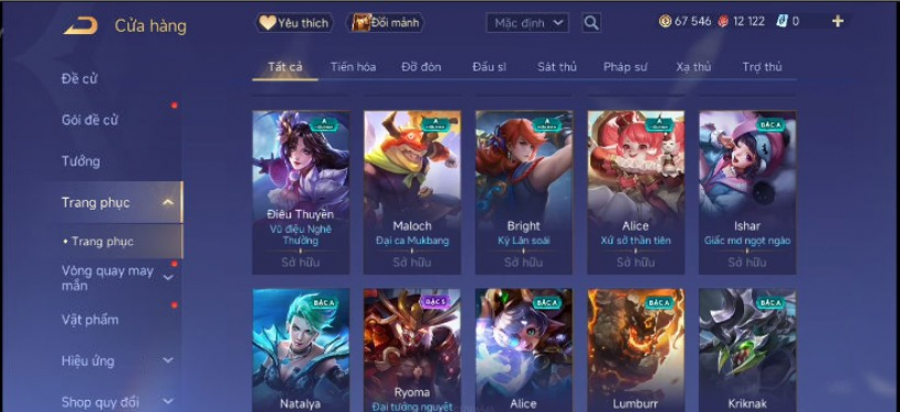This screenshot has height=412, width=900.
Task: Open Ryoma Bậc S skin card
Action: pyautogui.click(x=412, y=350)
